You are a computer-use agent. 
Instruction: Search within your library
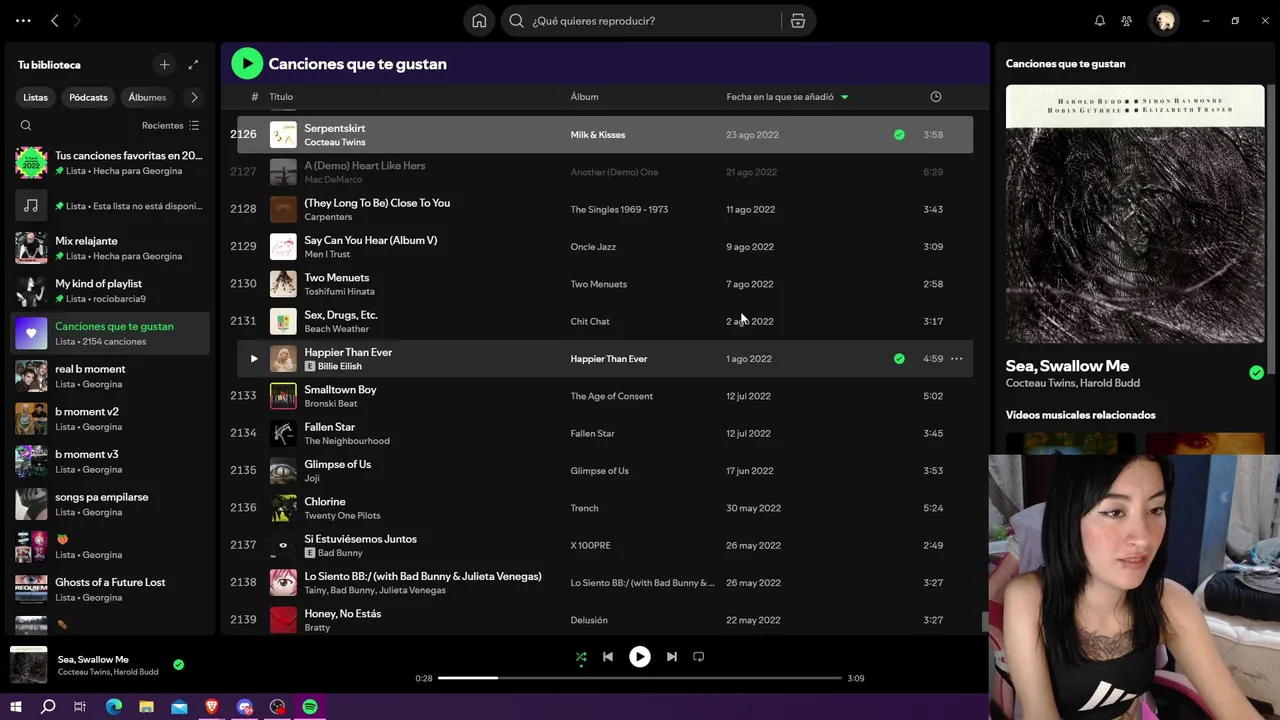pos(26,126)
